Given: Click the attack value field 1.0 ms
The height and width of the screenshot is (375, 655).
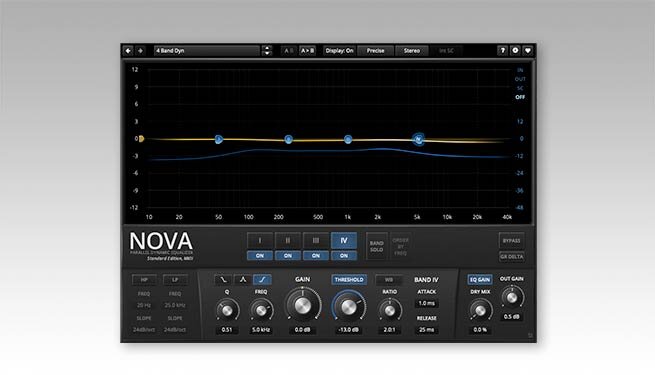Looking at the screenshot, I should coord(427,303).
